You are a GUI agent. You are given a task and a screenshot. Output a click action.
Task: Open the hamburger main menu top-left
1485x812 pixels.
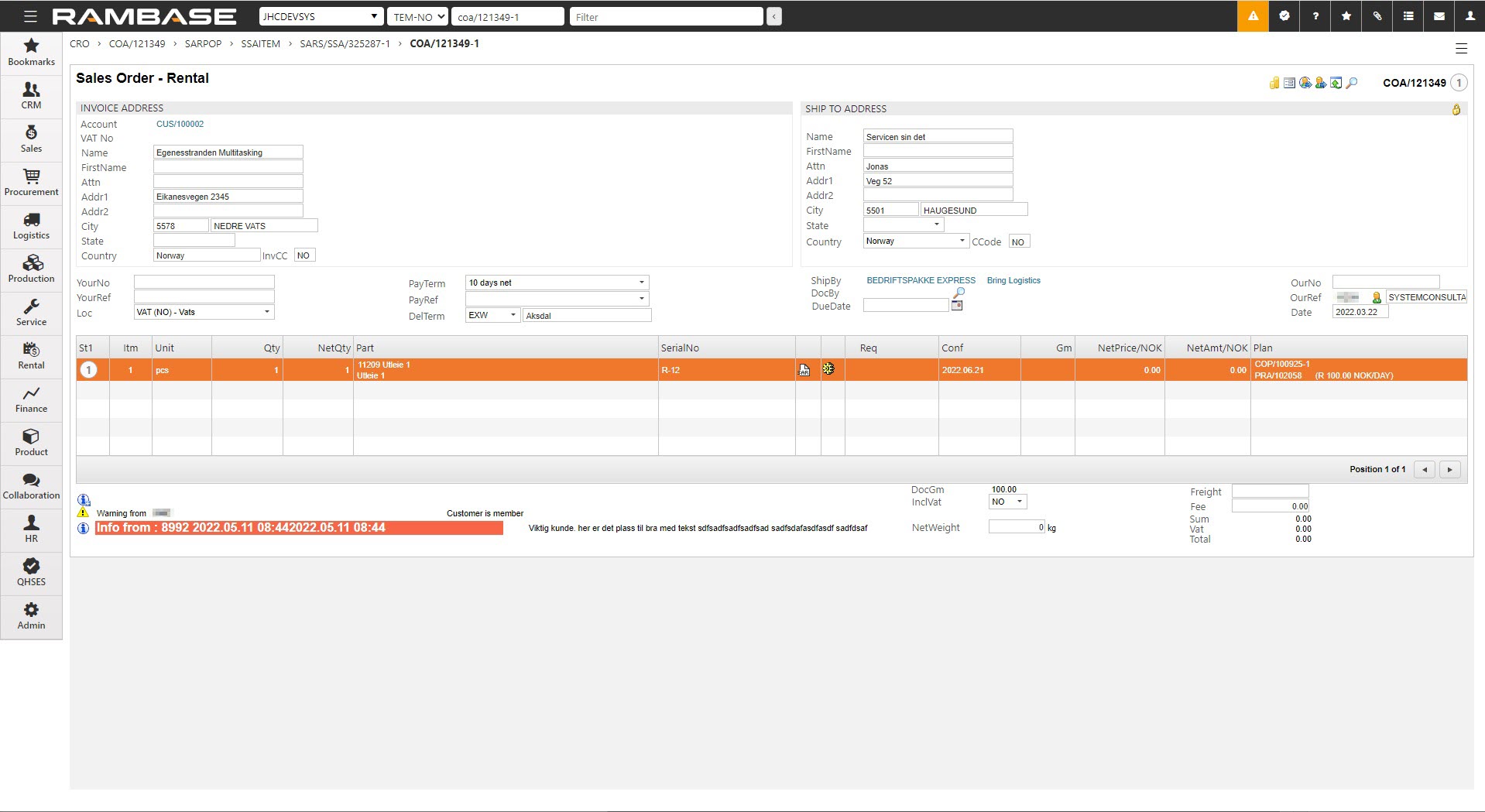pyautogui.click(x=30, y=16)
